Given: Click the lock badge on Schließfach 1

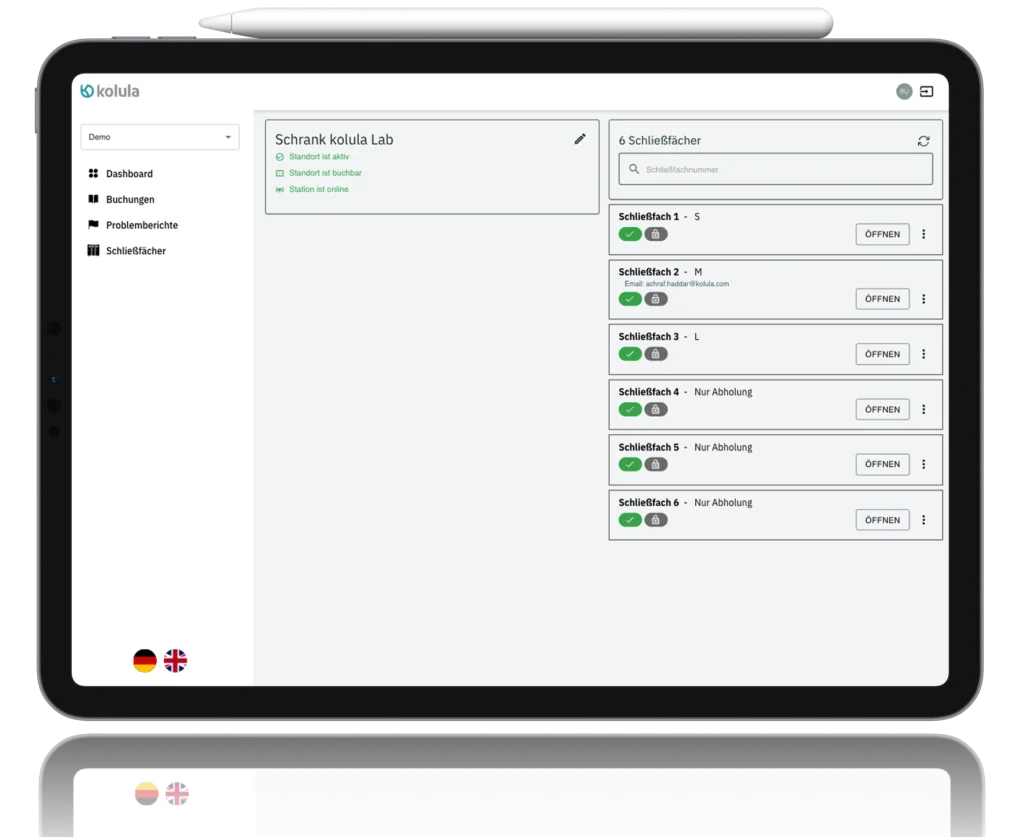Looking at the screenshot, I should [655, 234].
